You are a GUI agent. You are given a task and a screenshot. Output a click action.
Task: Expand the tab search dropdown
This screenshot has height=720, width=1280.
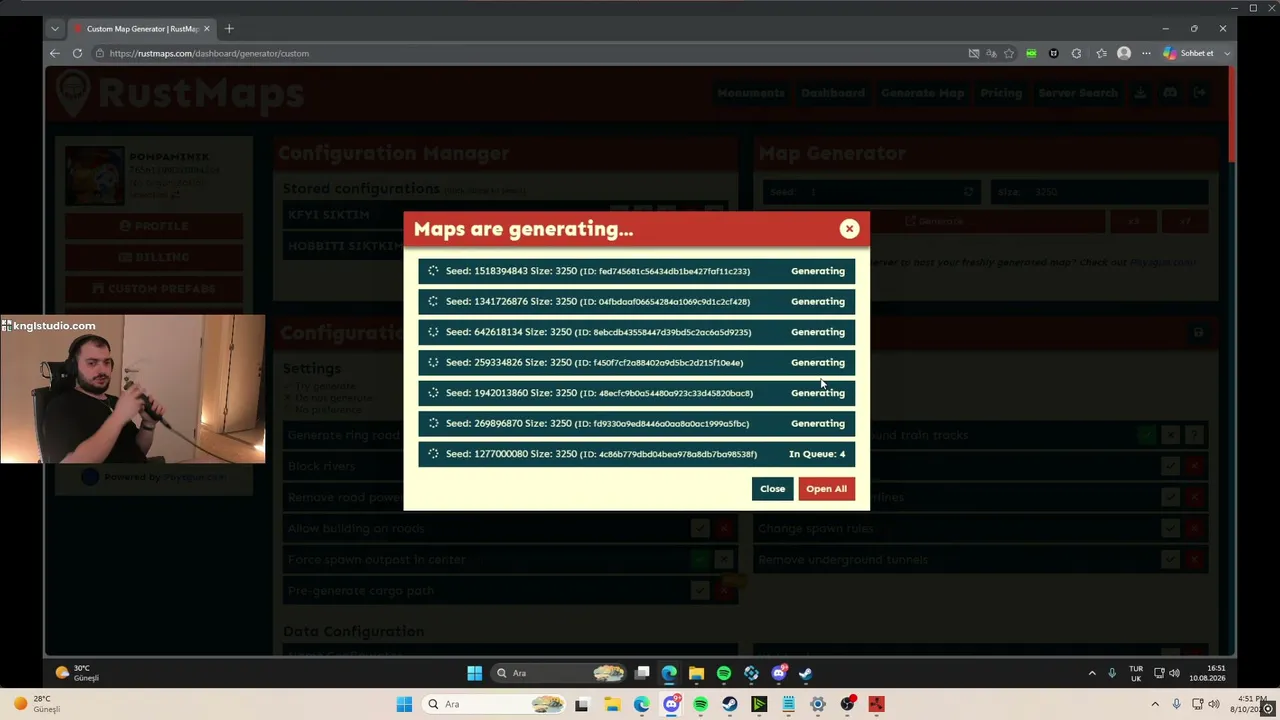coord(55,28)
